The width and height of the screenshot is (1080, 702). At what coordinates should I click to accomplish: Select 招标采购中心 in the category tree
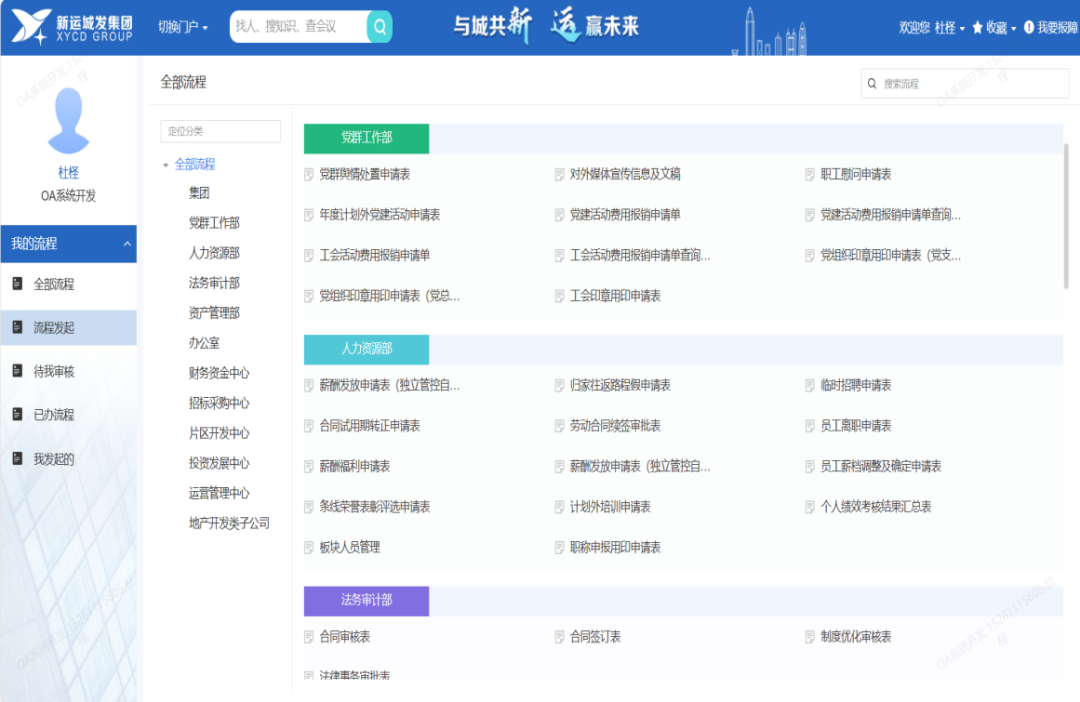[x=219, y=403]
